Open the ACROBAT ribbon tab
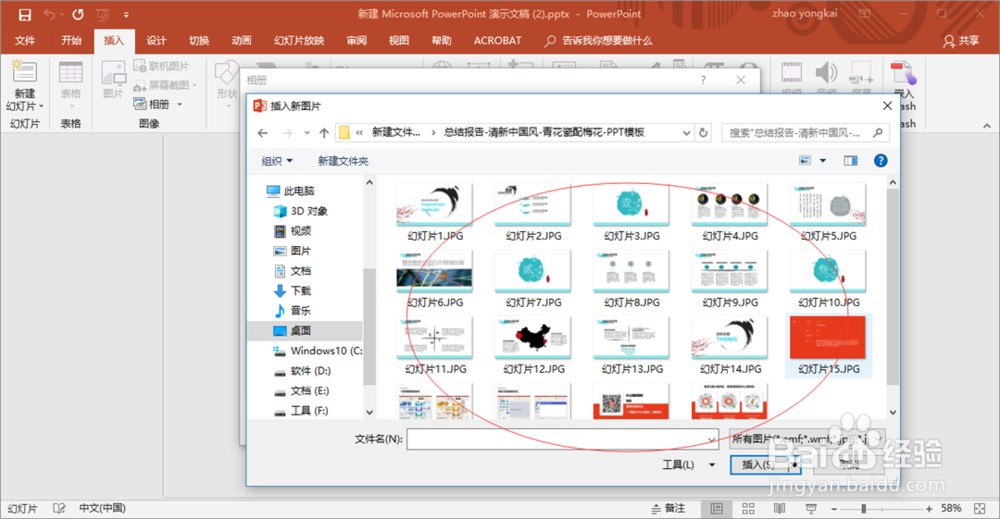 point(497,41)
